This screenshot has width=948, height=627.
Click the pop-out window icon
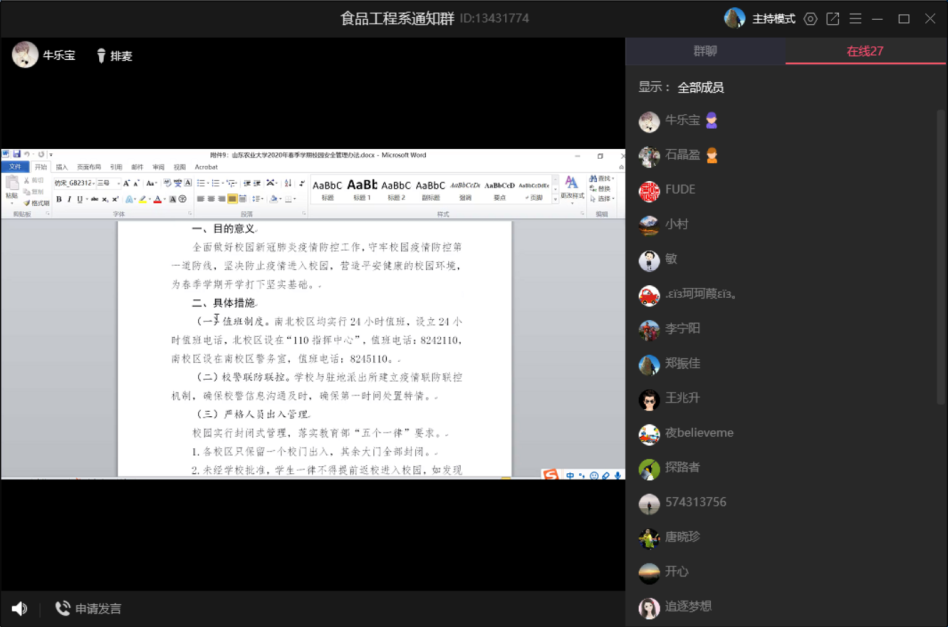click(x=832, y=19)
